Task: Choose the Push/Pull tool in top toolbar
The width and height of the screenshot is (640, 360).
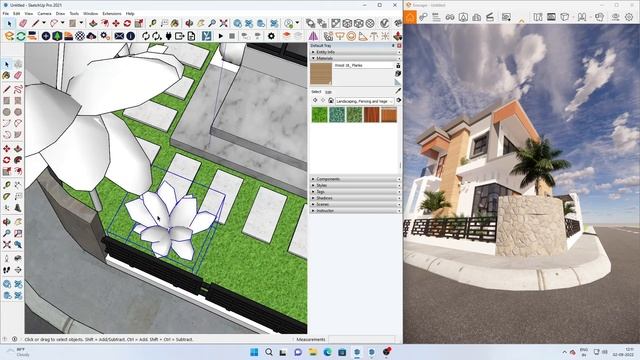Action: 93,23
